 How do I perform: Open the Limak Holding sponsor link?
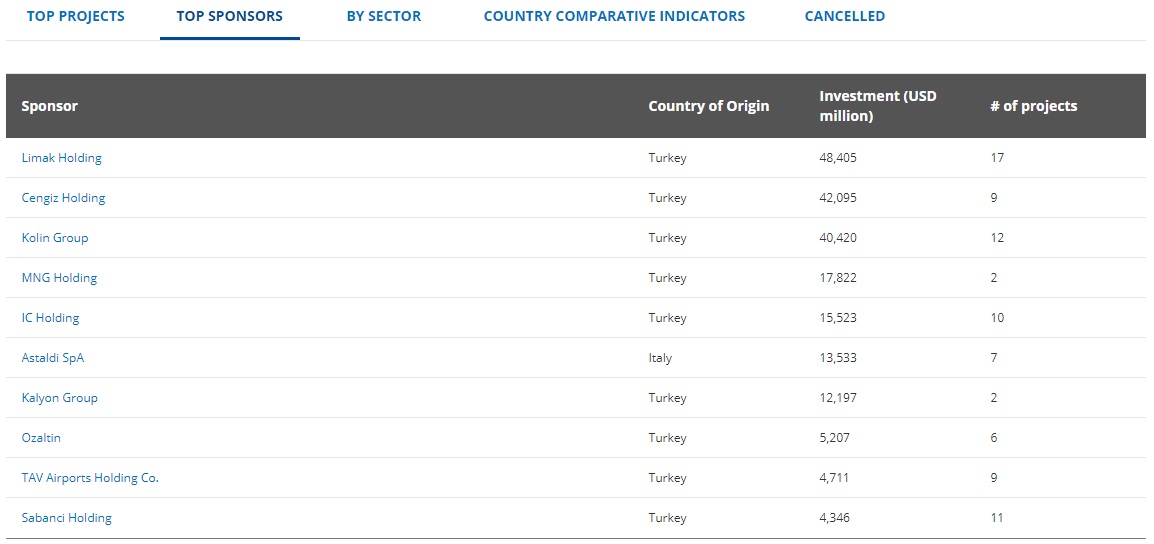point(62,158)
